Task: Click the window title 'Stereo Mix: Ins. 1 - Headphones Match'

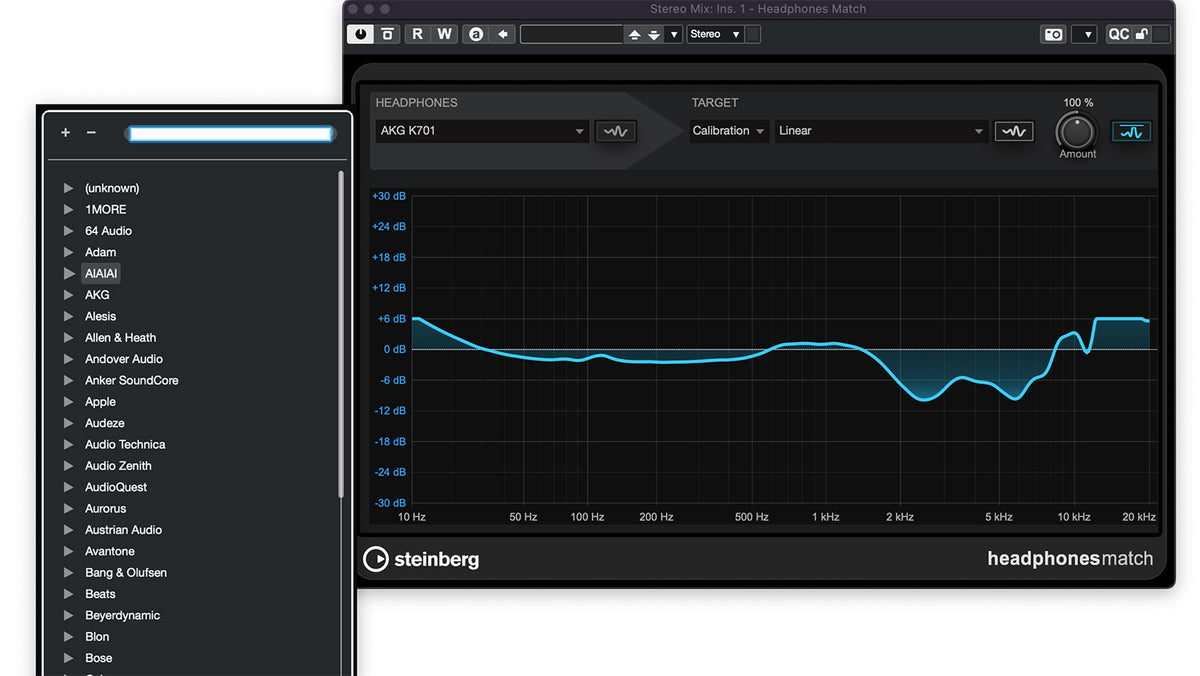Action: [758, 9]
